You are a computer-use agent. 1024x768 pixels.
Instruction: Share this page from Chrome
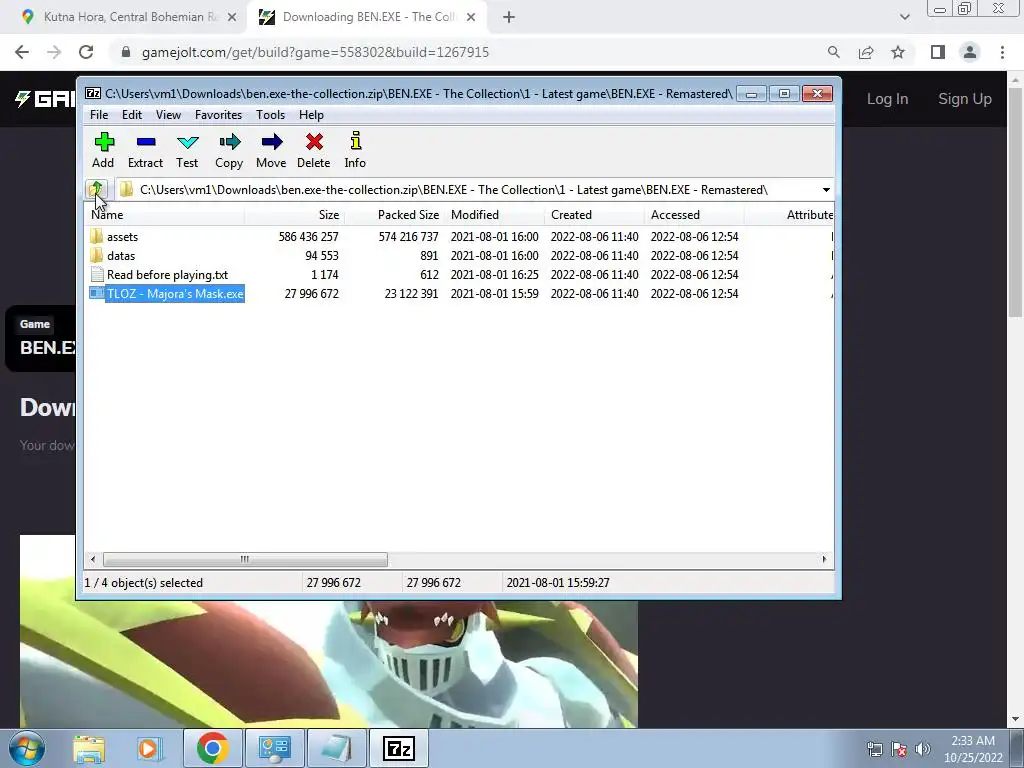pos(866,52)
